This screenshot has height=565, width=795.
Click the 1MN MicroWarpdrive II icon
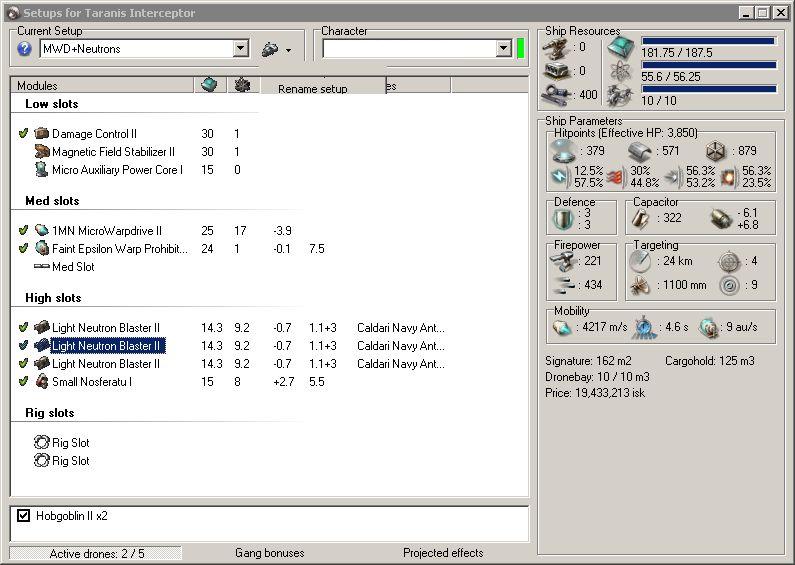click(x=42, y=230)
